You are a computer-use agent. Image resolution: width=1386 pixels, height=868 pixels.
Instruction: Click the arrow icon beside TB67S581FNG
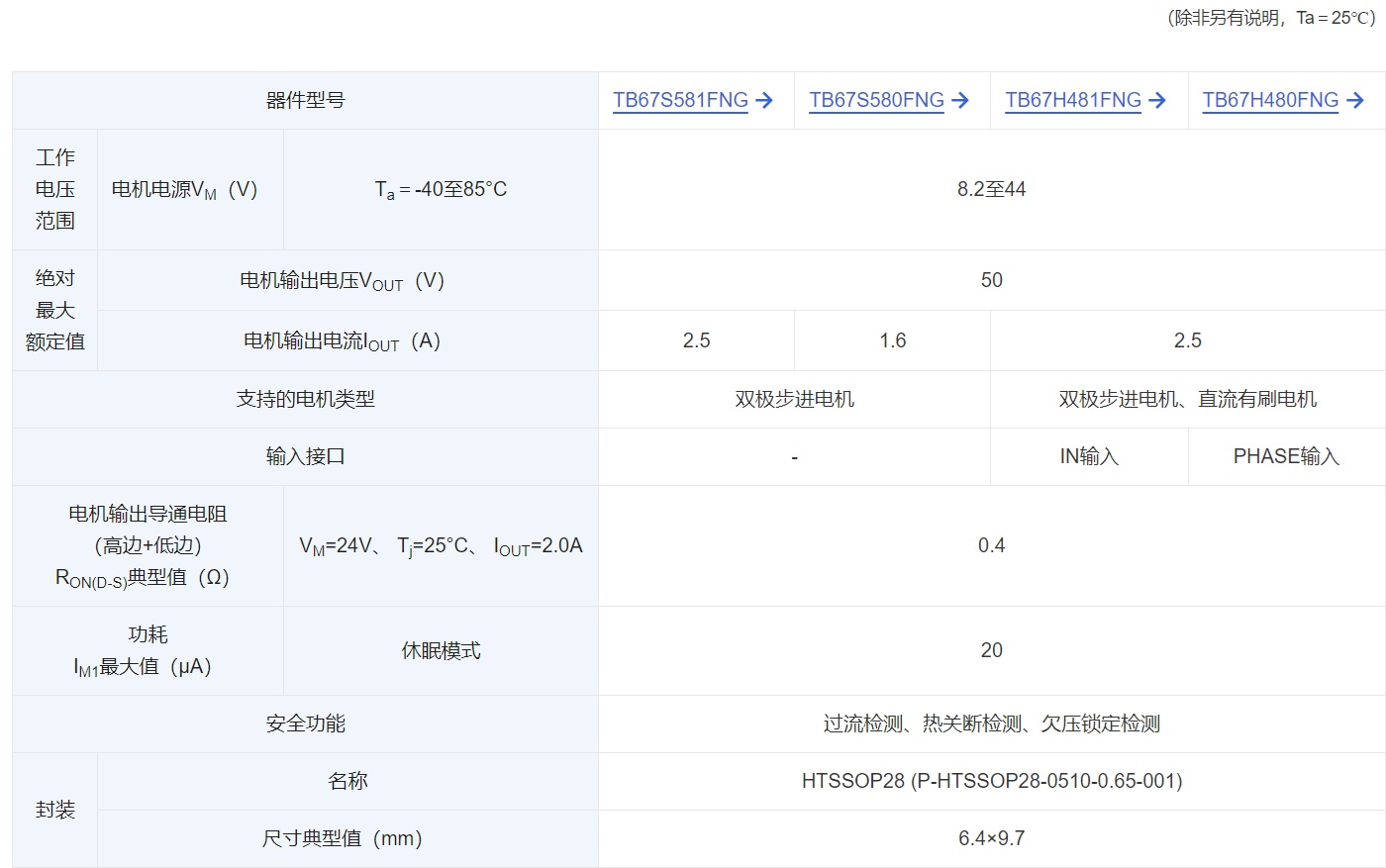764,100
